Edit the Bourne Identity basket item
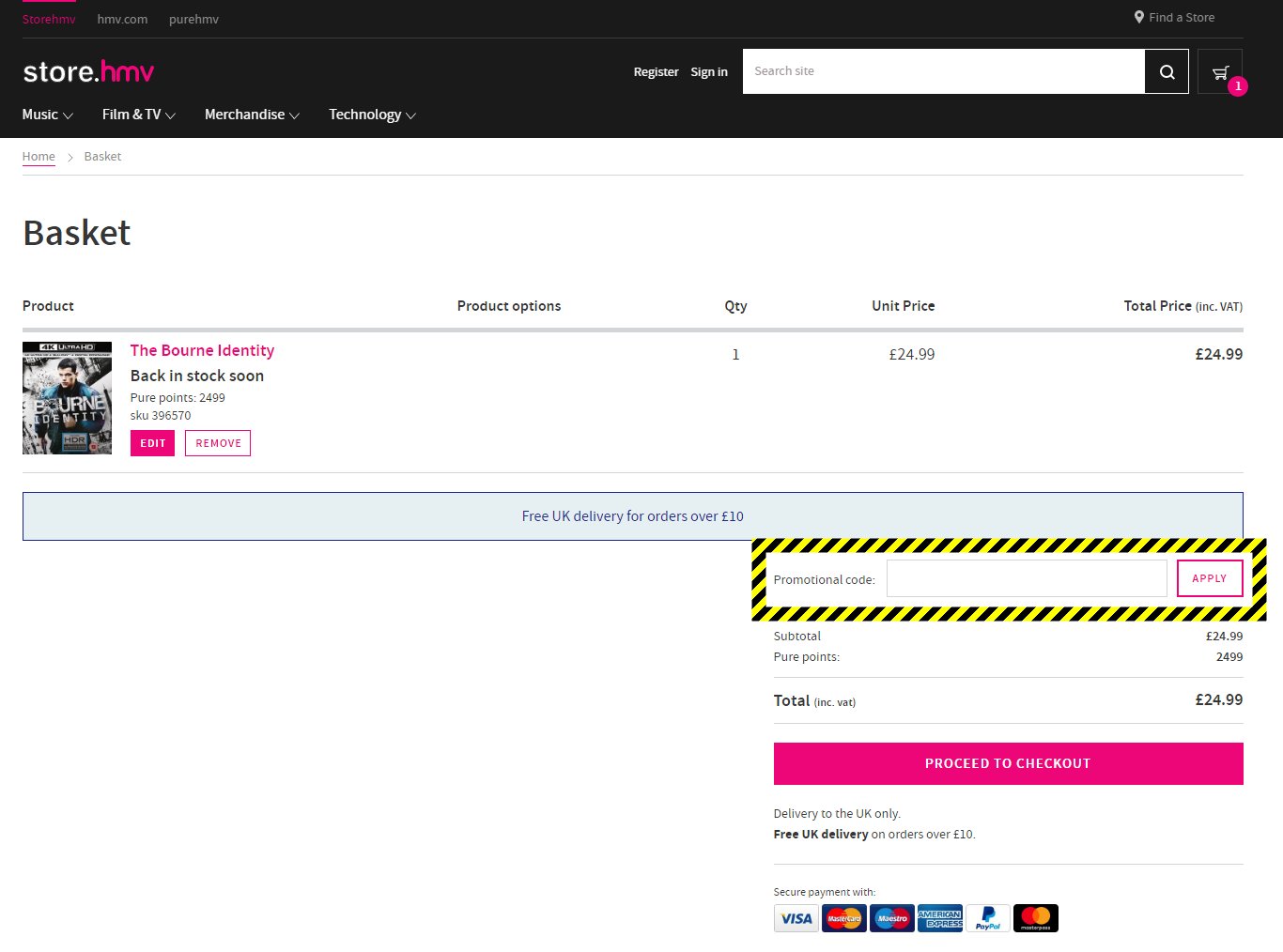 click(x=152, y=443)
